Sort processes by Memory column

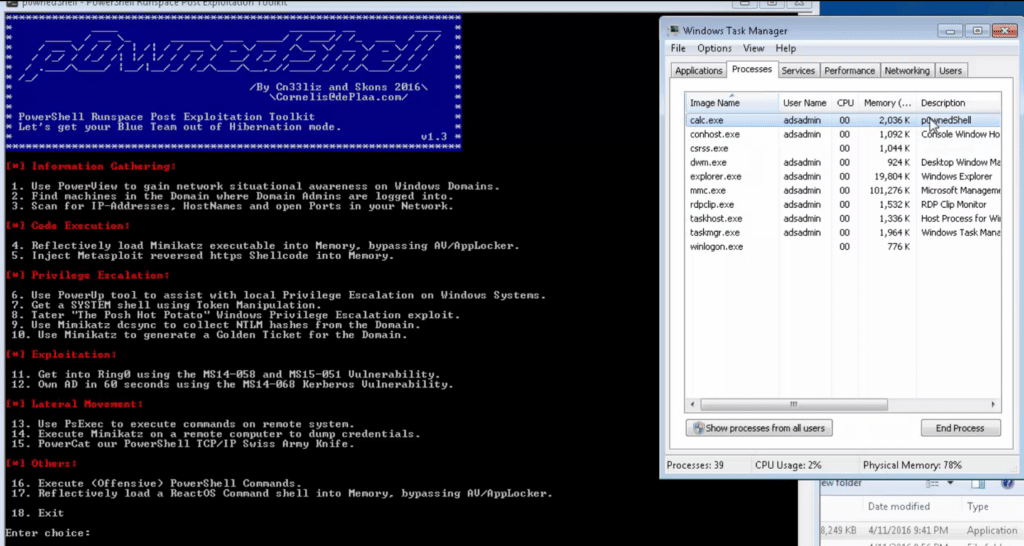888,103
